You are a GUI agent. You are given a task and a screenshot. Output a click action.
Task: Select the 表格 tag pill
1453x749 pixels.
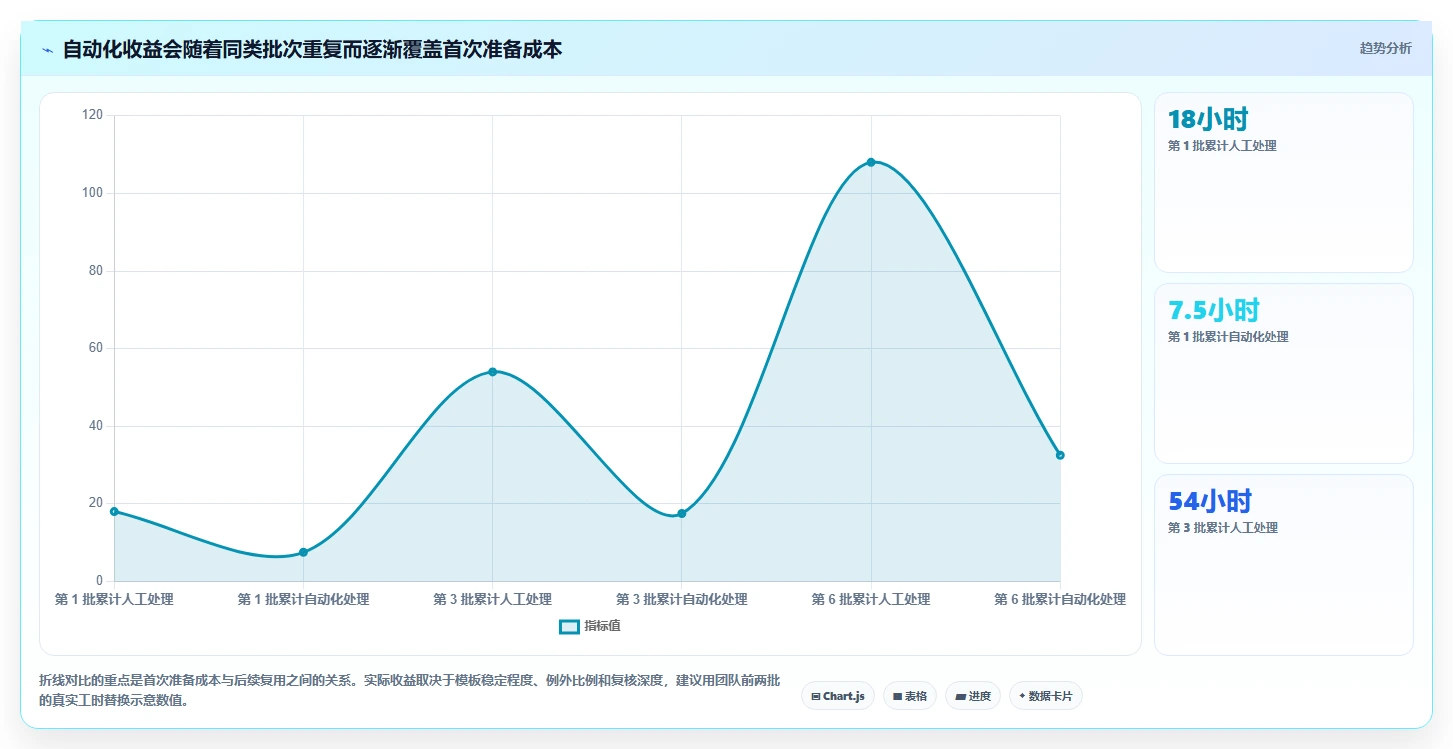910,696
